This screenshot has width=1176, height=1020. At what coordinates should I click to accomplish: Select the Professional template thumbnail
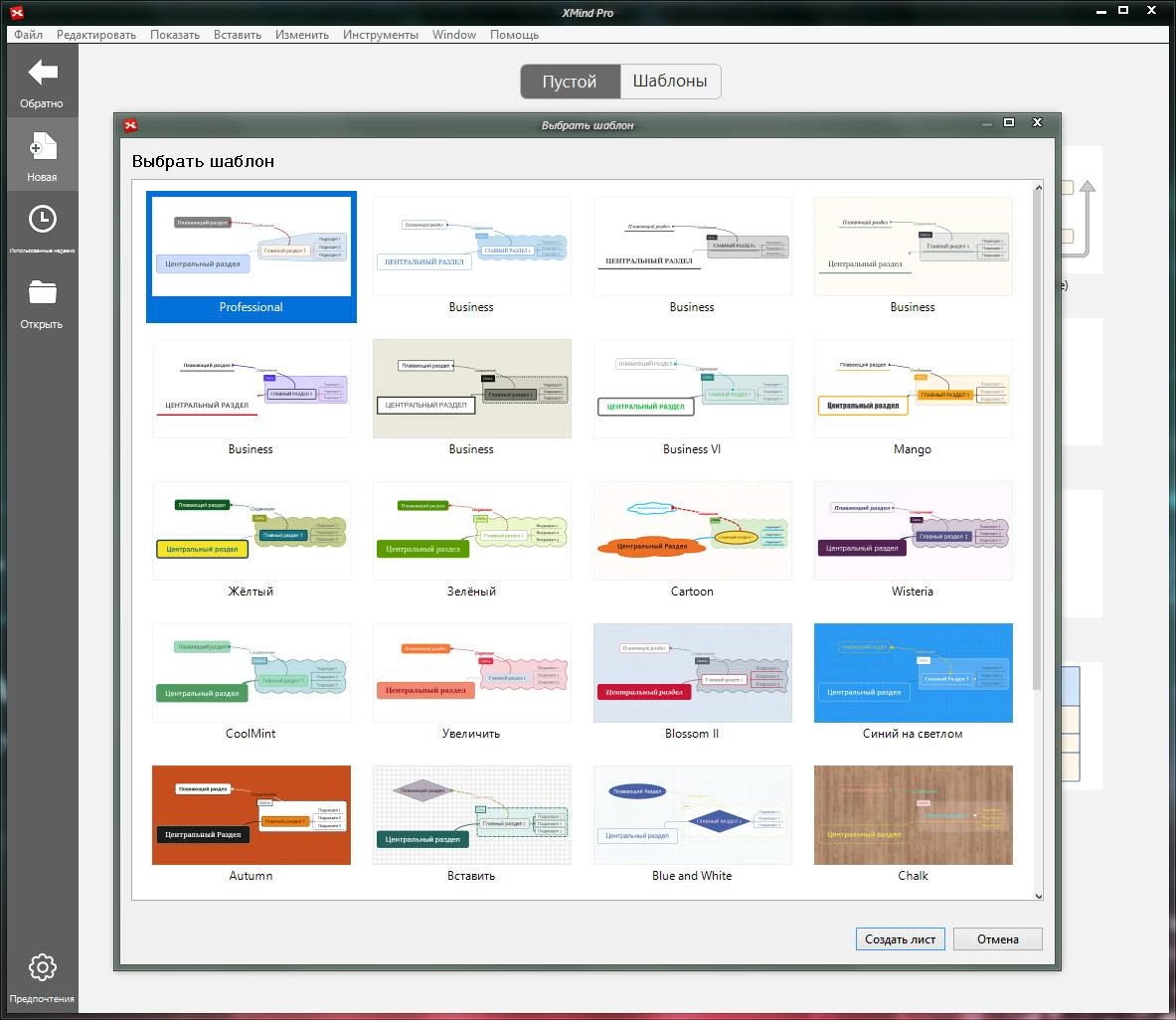pos(252,246)
